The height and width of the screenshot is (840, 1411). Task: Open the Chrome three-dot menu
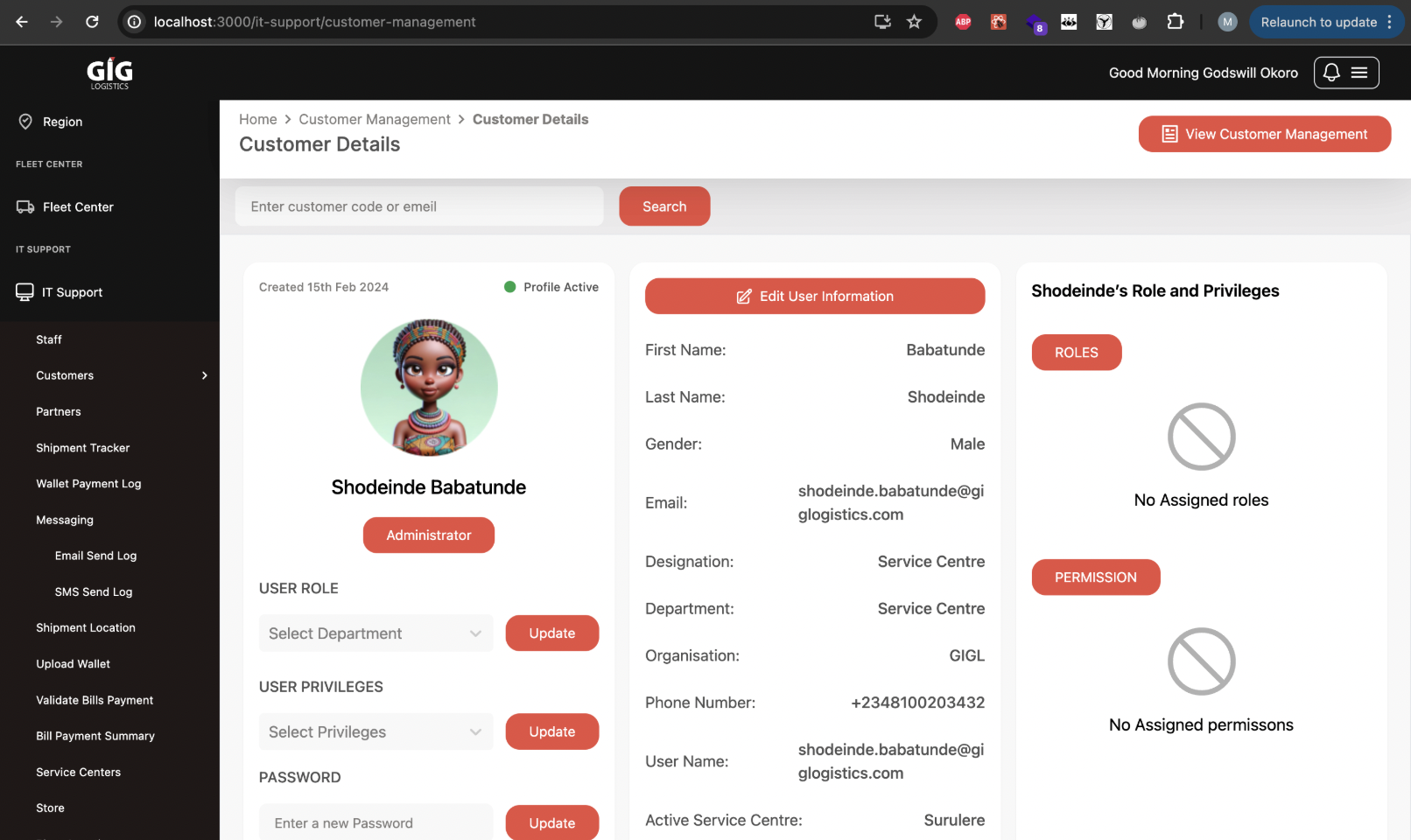coord(1390,22)
